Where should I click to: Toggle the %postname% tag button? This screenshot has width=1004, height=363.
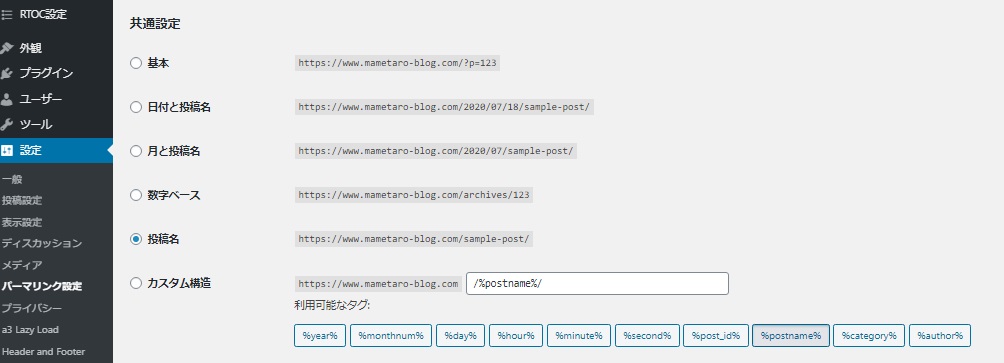pyautogui.click(x=791, y=335)
